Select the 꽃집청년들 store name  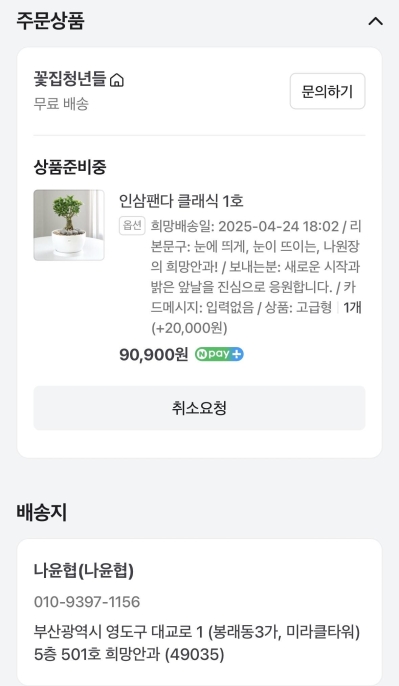coord(70,79)
